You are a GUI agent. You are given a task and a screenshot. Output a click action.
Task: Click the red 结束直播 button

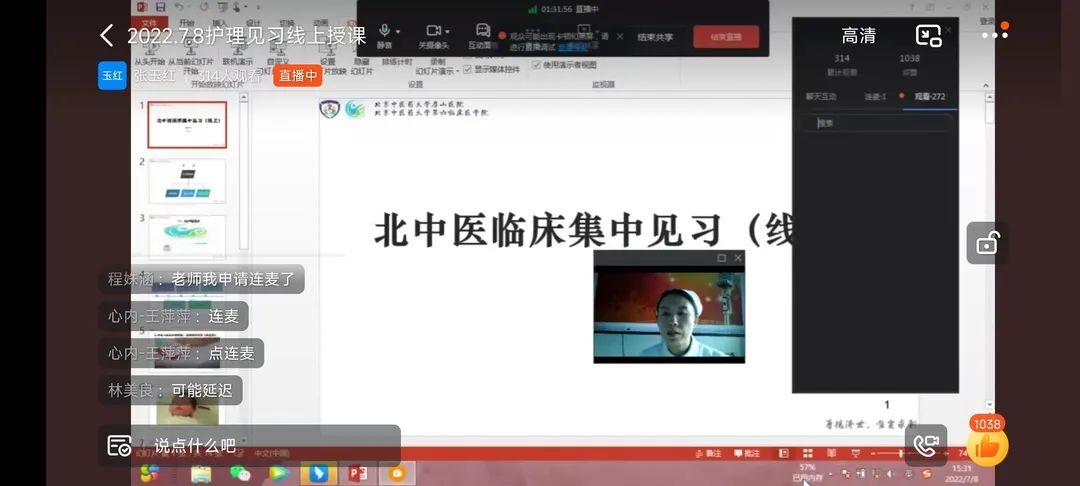tap(726, 37)
